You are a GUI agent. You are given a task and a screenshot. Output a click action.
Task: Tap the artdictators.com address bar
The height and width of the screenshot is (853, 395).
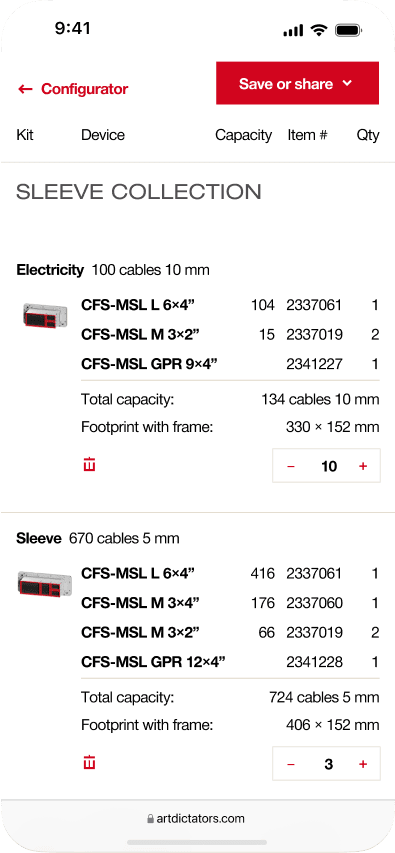[196, 818]
